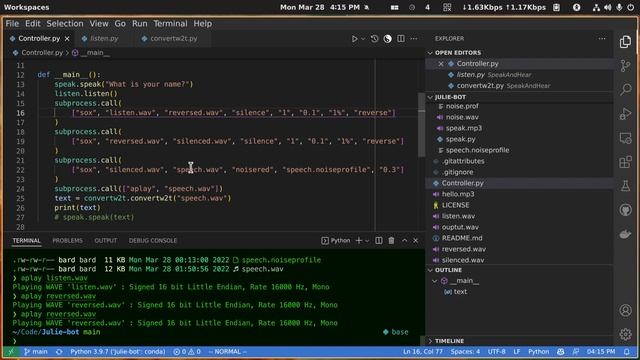Screen dimensions: 640x360
Task: Maximize terminal panel with caret
Action: pyautogui.click(x=404, y=240)
